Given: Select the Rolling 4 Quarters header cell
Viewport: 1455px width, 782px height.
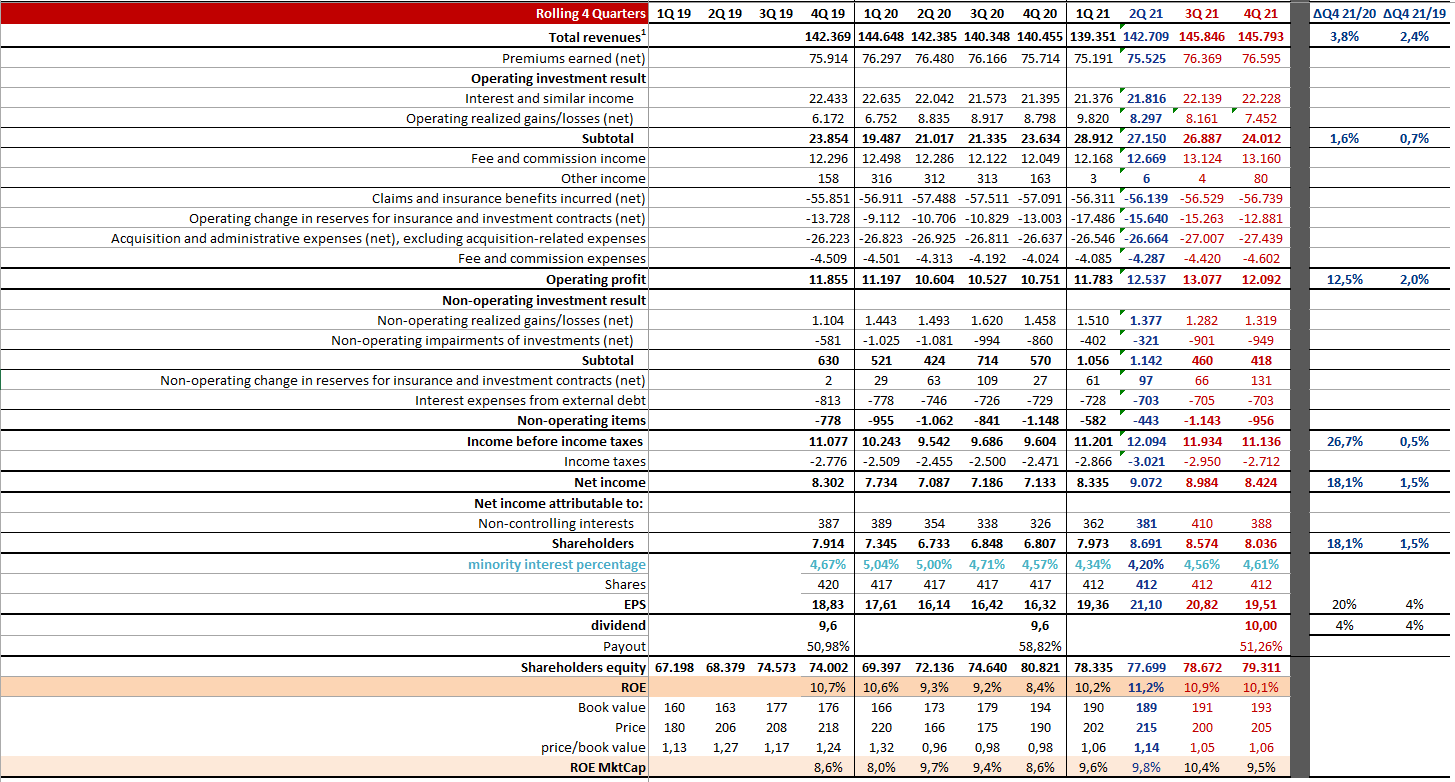Looking at the screenshot, I should [590, 14].
